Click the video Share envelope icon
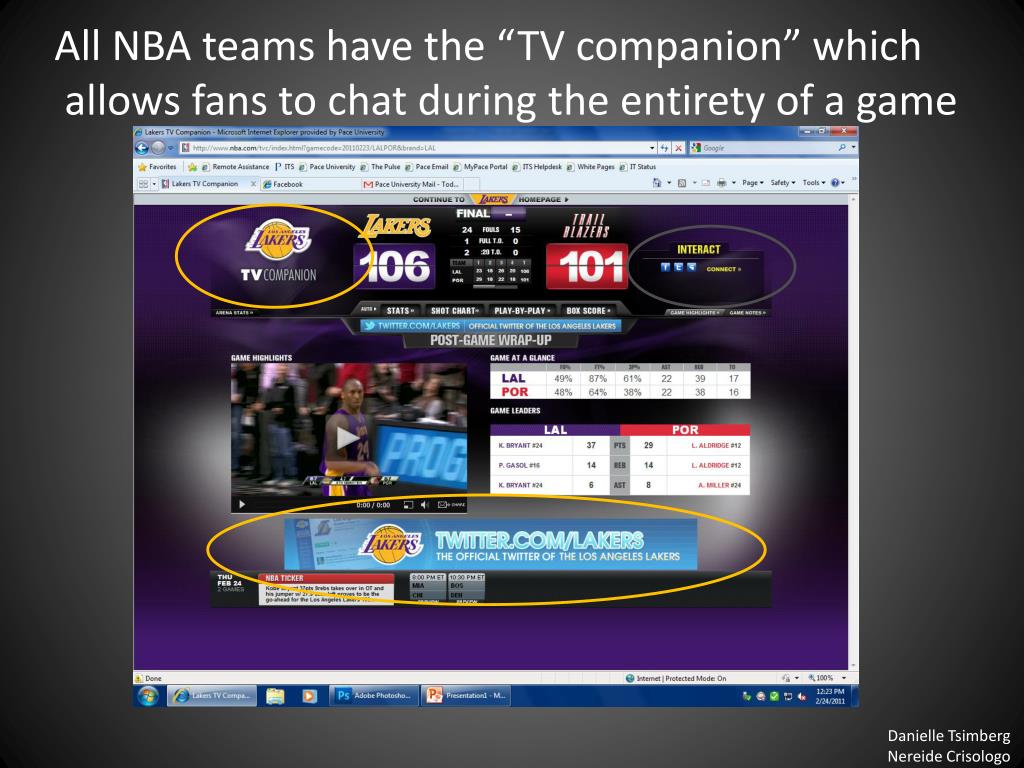Image resolution: width=1024 pixels, height=768 pixels. click(x=451, y=505)
